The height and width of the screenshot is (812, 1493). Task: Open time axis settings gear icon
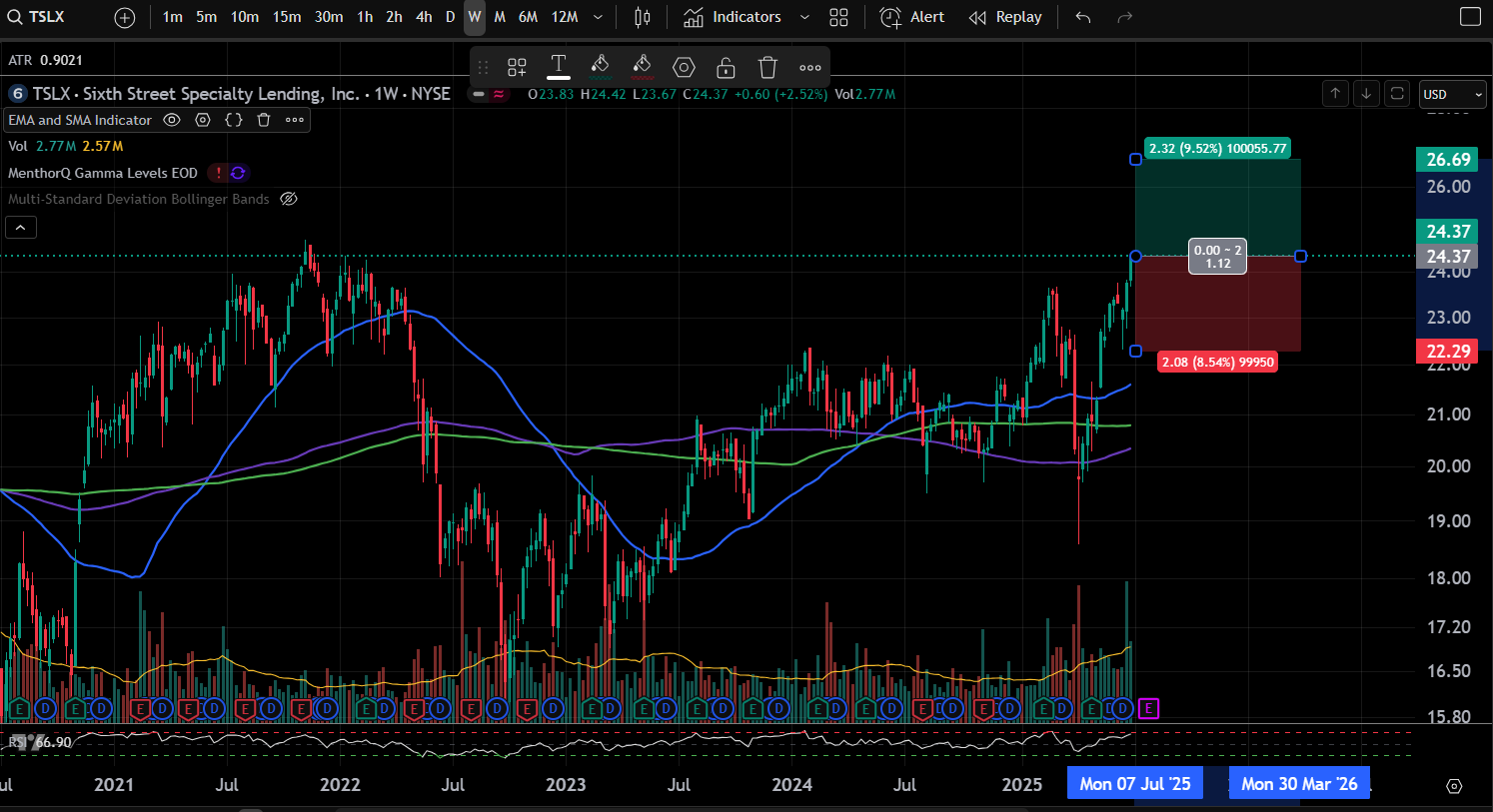[1454, 786]
